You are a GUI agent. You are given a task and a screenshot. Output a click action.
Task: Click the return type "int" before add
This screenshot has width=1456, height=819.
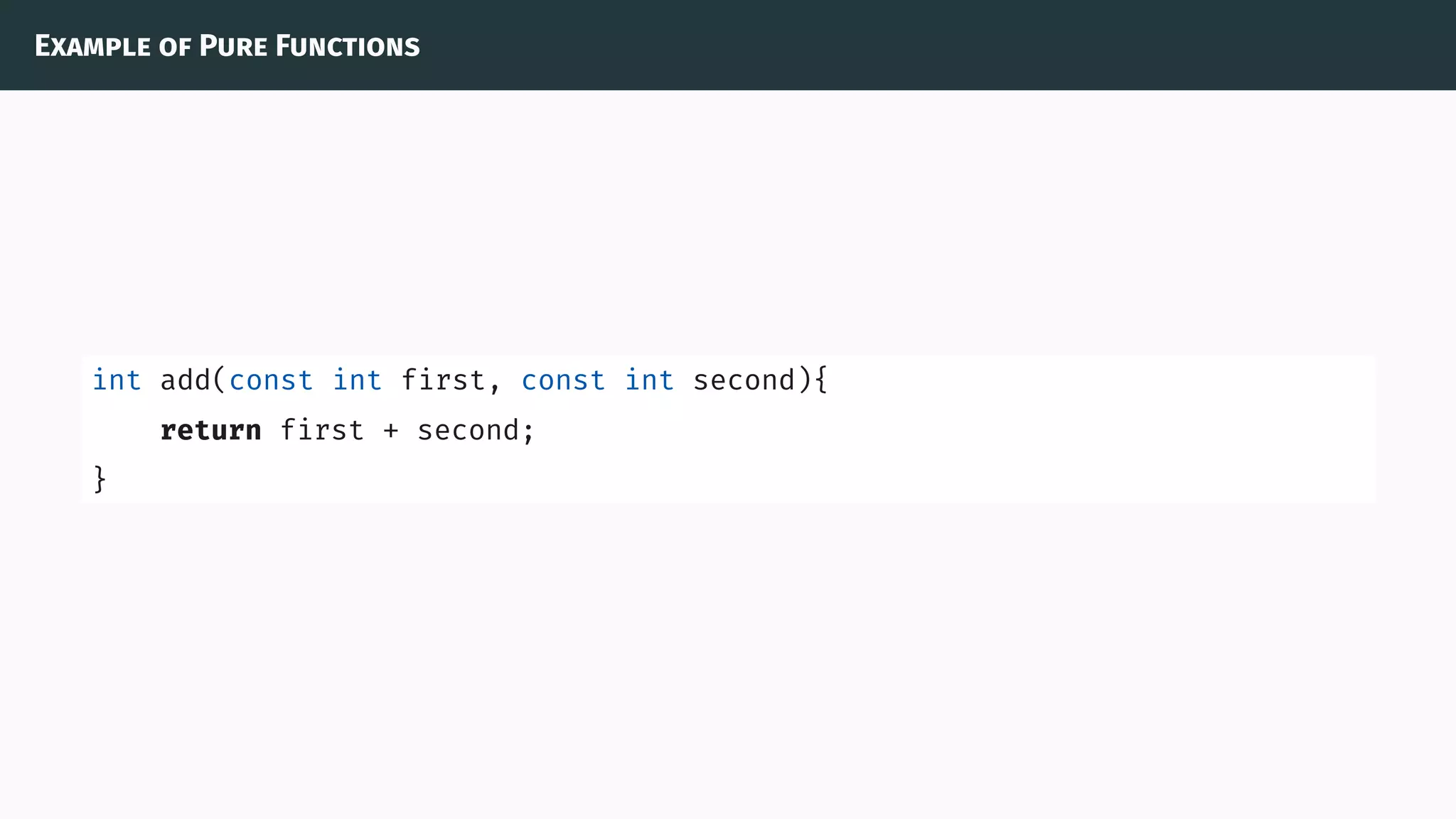point(117,380)
